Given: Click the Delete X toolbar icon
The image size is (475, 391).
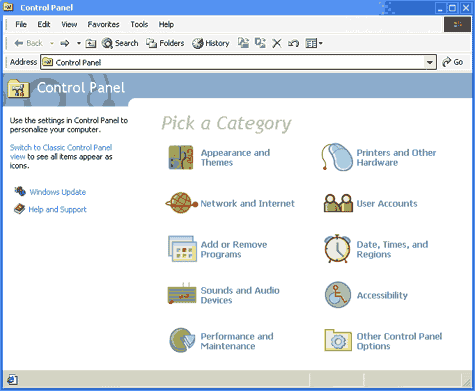Looking at the screenshot, I should coord(277,43).
